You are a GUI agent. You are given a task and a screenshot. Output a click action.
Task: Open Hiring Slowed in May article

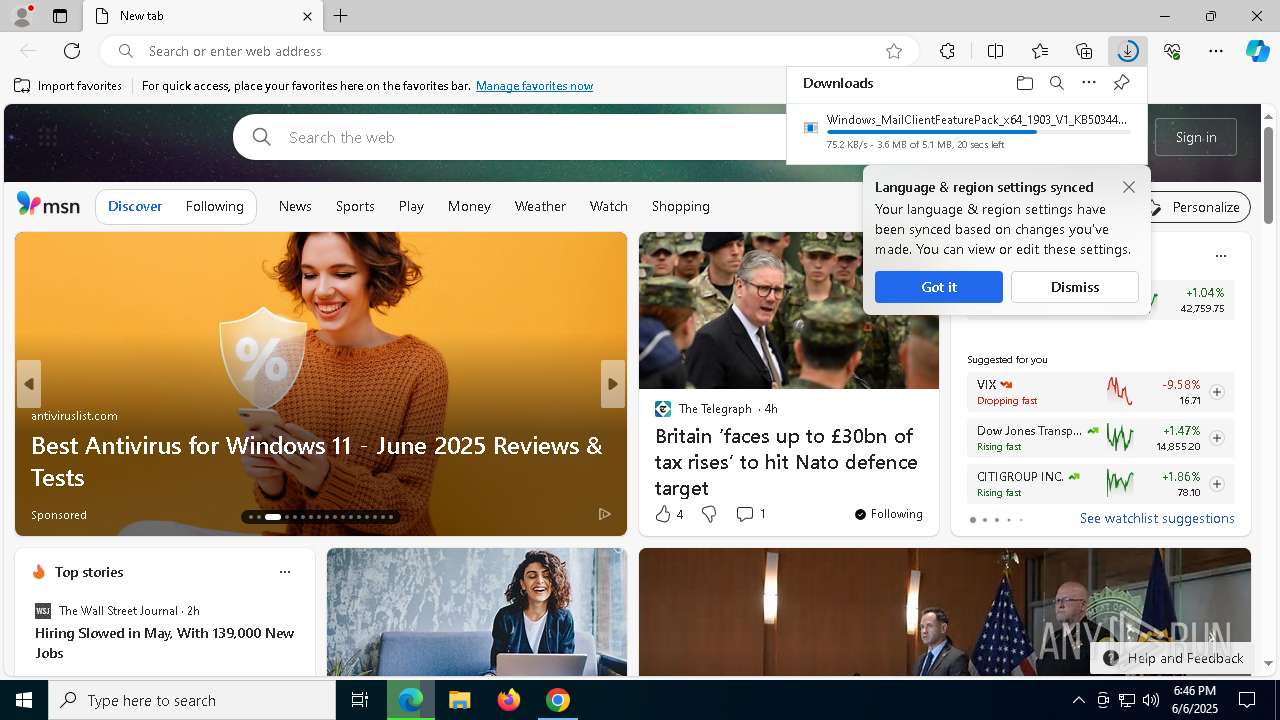pyautogui.click(x=165, y=643)
